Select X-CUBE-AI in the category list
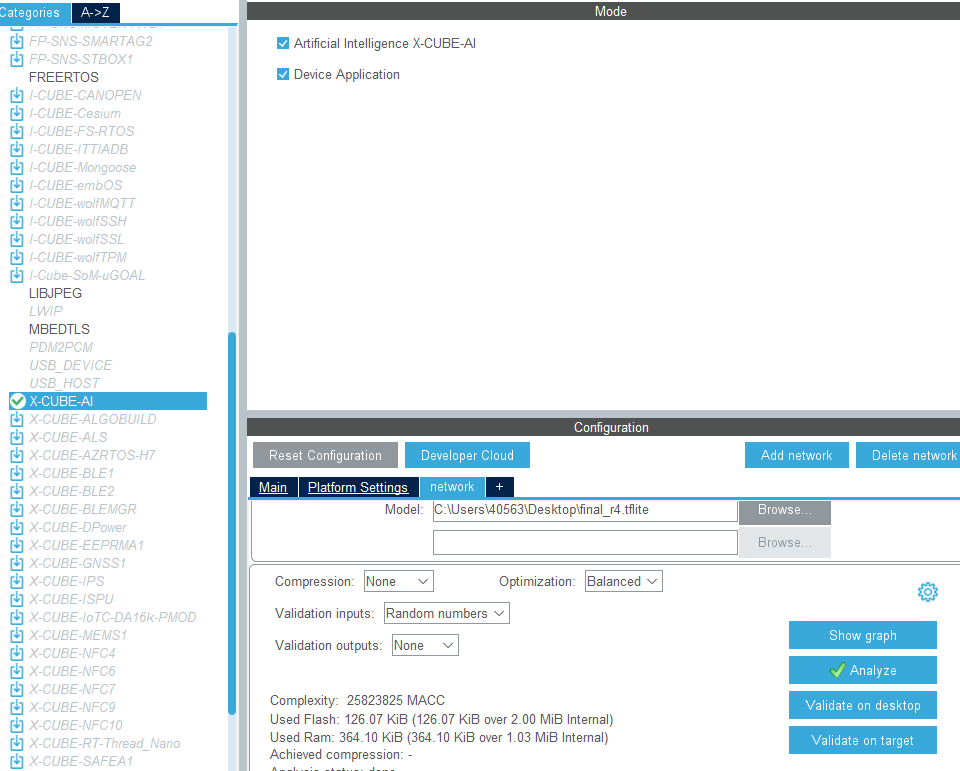This screenshot has height=771, width=960. pyautogui.click(x=108, y=401)
